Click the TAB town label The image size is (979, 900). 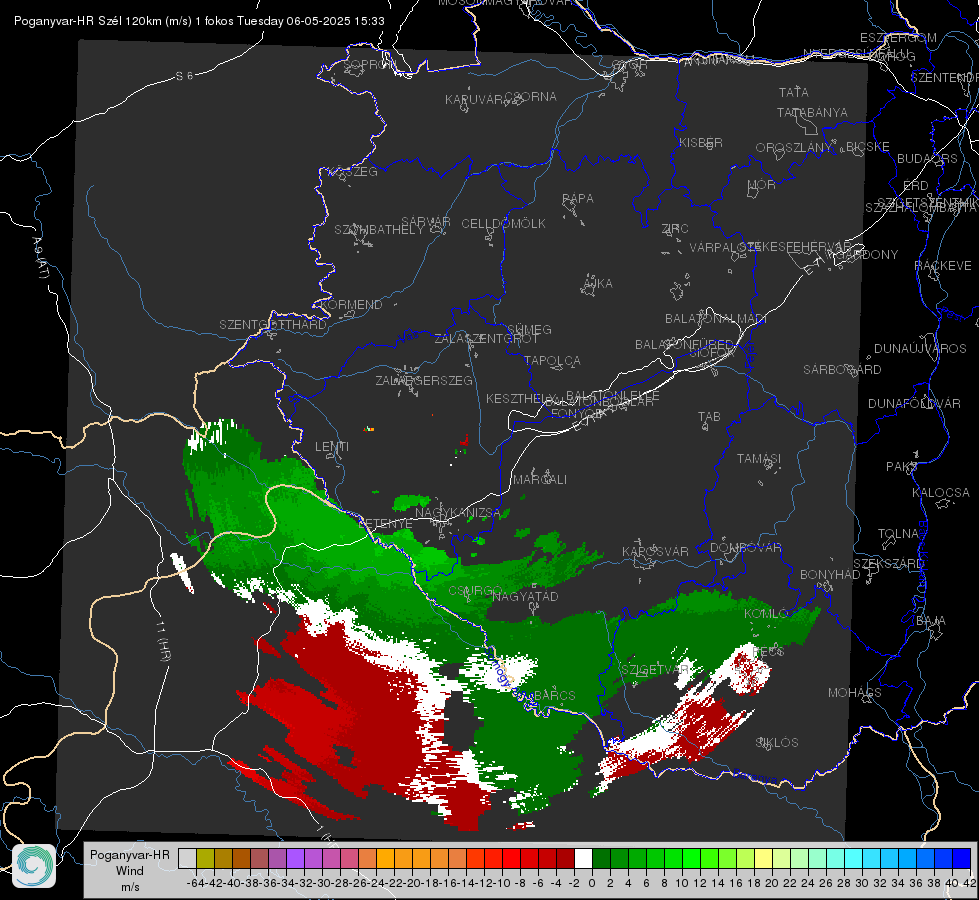point(709,417)
